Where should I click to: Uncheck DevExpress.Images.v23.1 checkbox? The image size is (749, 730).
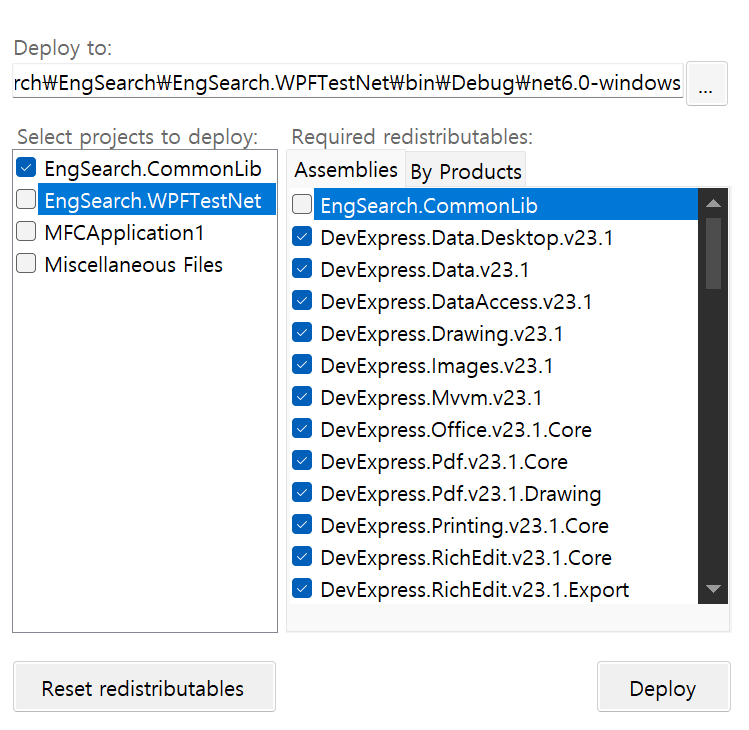coord(302,365)
